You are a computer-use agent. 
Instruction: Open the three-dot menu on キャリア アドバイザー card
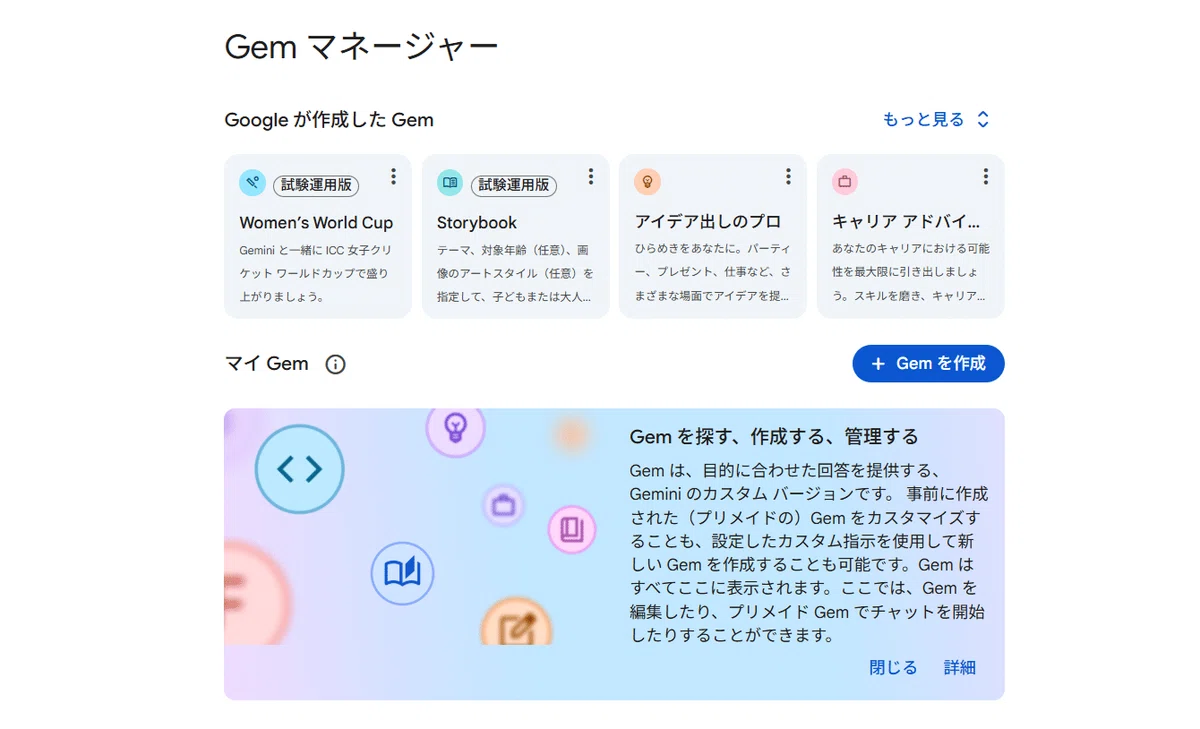985,177
